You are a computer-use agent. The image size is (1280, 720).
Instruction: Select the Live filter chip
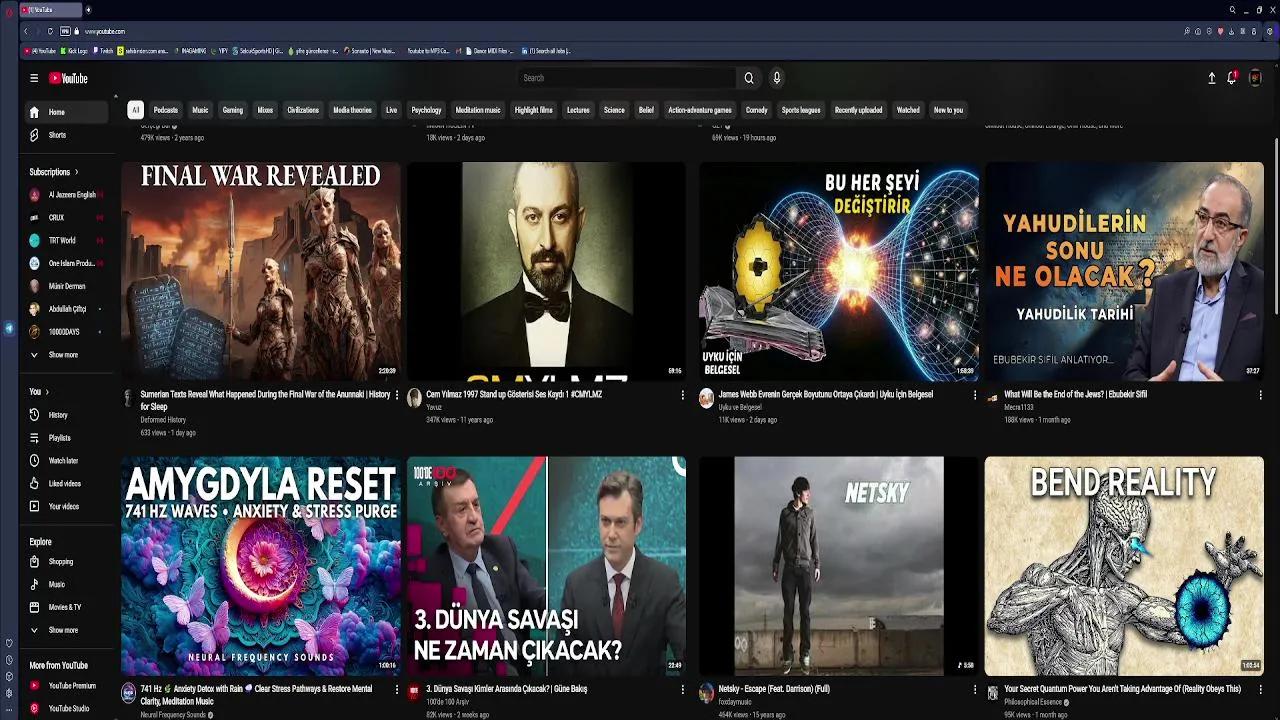tap(391, 110)
